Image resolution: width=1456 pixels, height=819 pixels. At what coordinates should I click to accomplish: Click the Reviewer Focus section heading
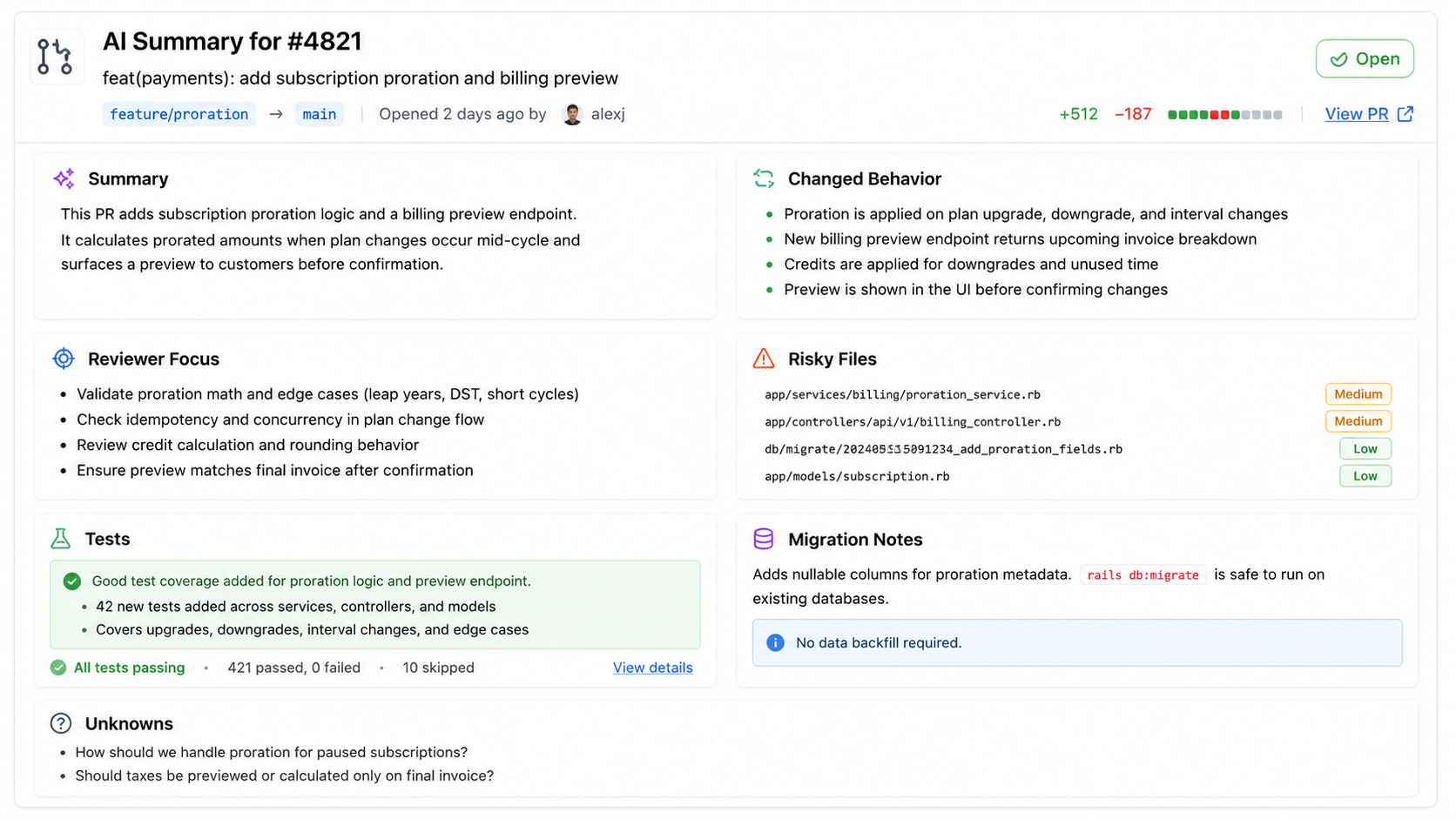pos(153,359)
